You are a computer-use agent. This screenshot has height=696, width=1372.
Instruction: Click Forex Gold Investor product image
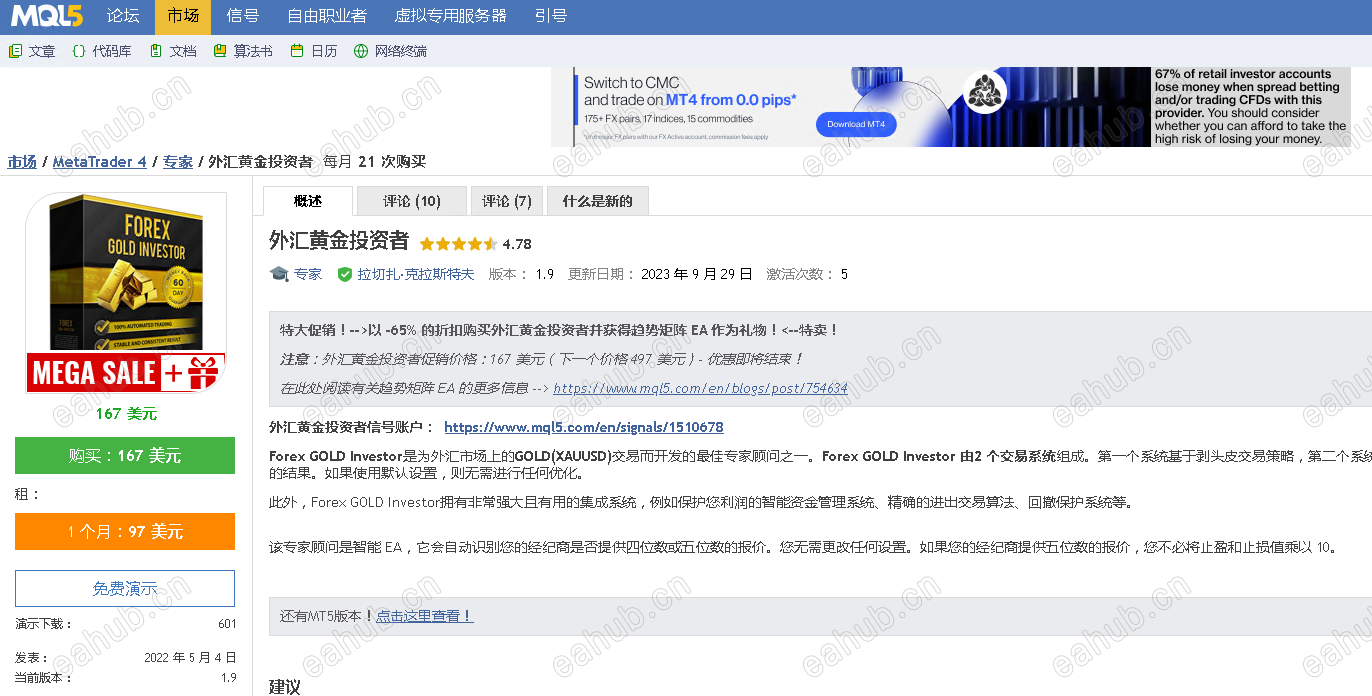point(126,270)
